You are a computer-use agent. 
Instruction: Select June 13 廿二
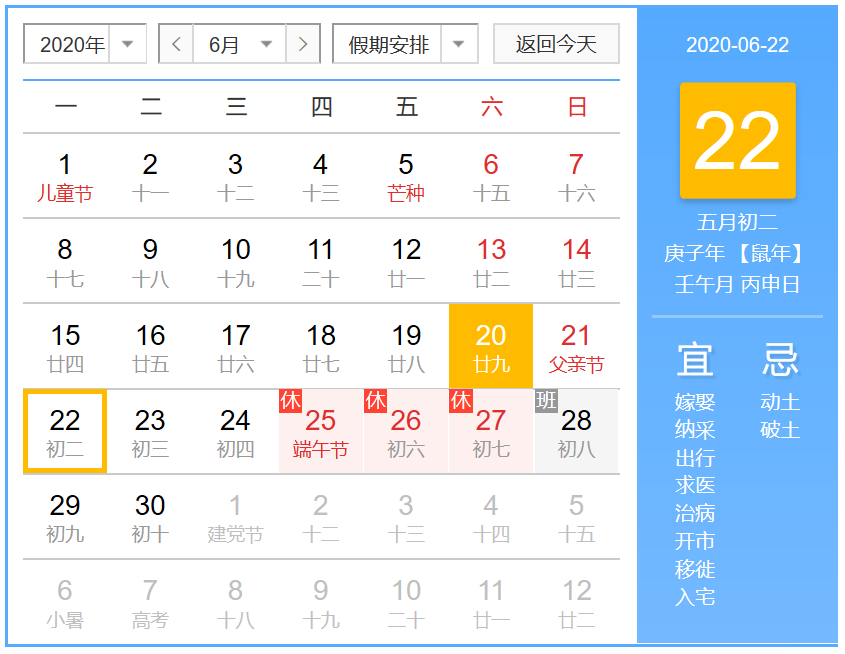(491, 262)
